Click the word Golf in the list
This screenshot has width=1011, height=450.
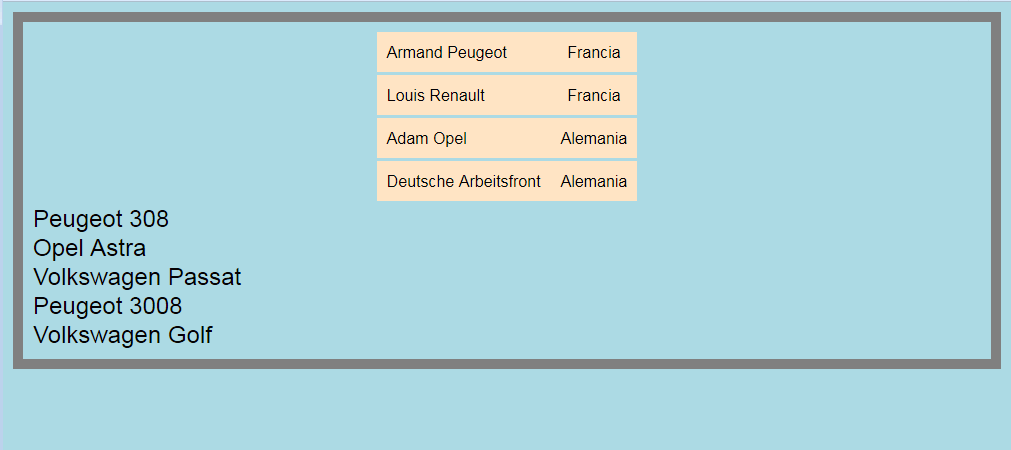[x=191, y=335]
